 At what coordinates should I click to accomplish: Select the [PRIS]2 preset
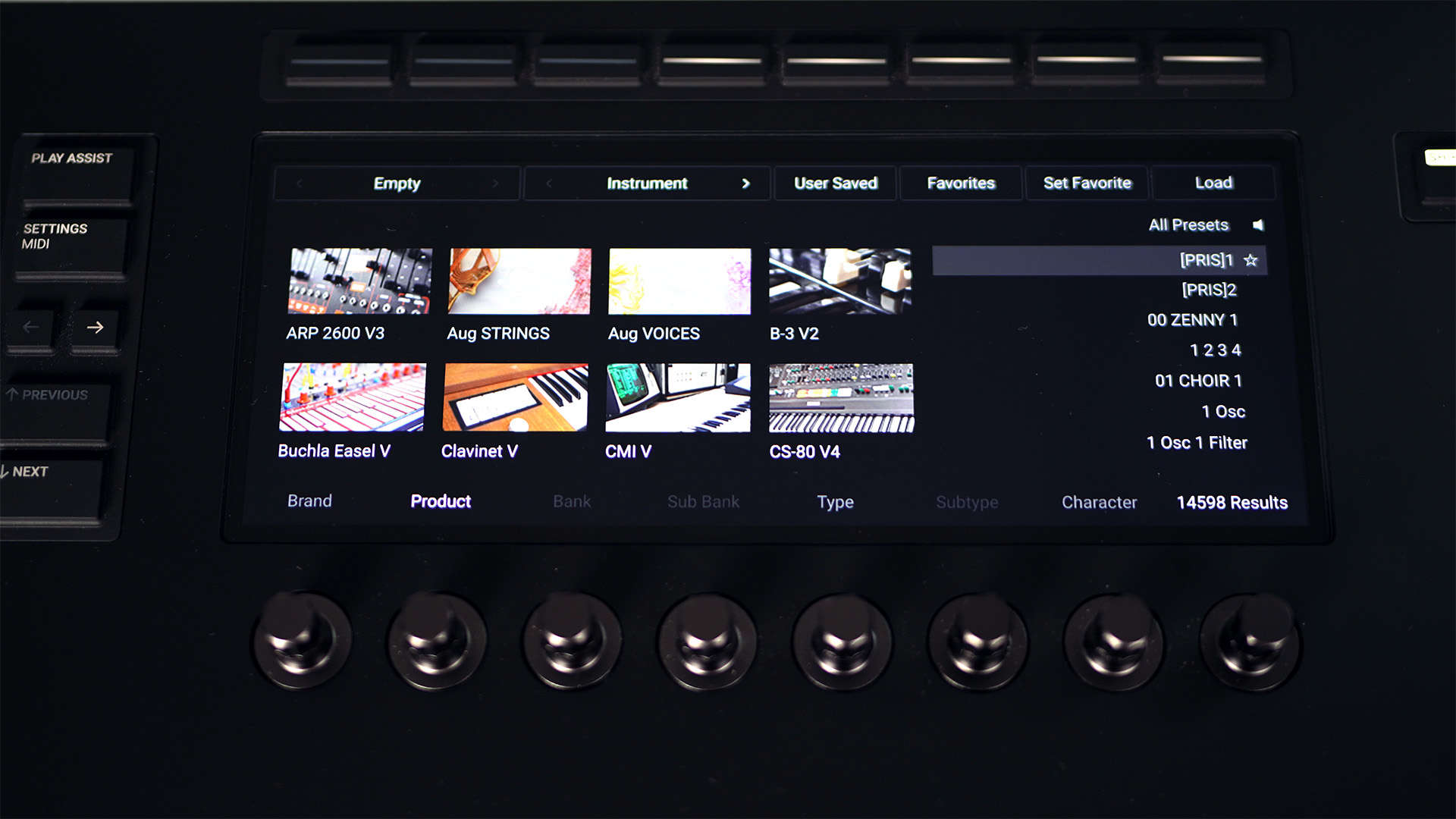(x=1209, y=290)
